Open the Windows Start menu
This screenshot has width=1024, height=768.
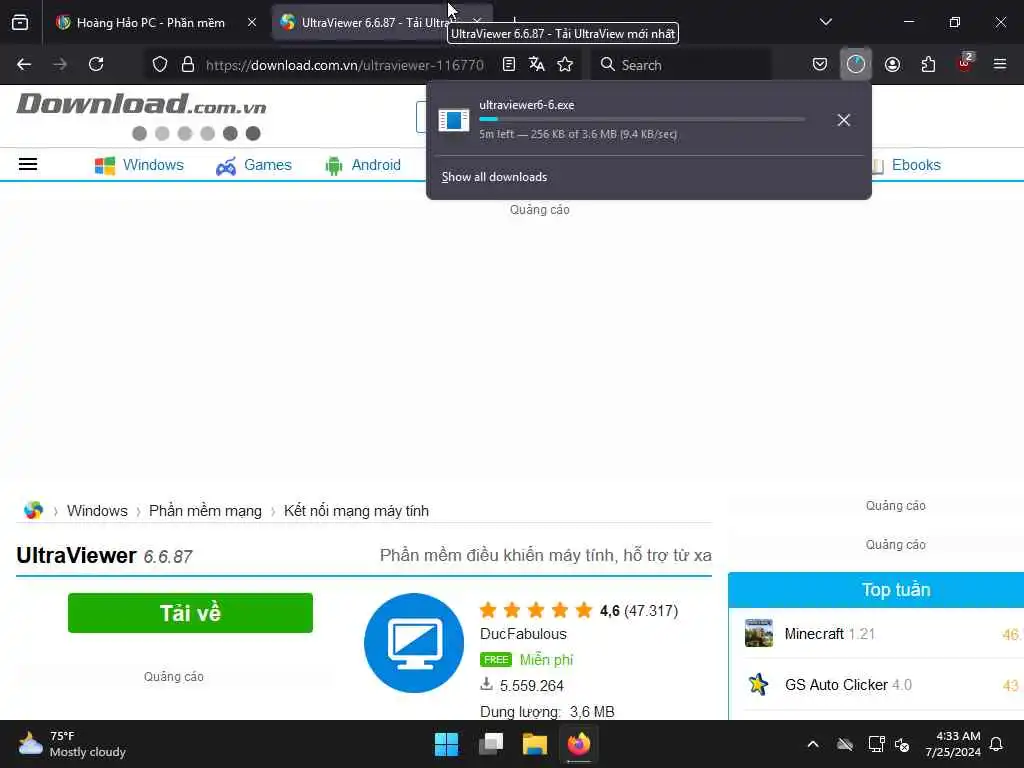click(447, 744)
